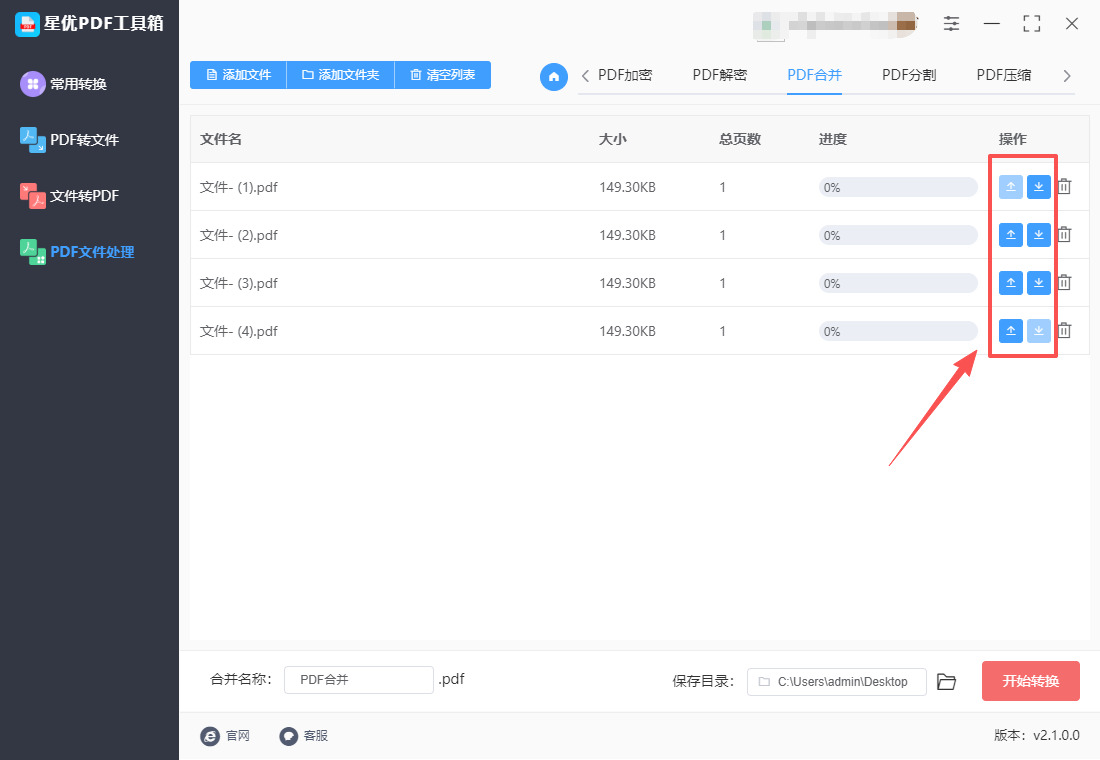The height and width of the screenshot is (760, 1100).
Task: Select the PDF合并 tab
Action: tap(814, 75)
